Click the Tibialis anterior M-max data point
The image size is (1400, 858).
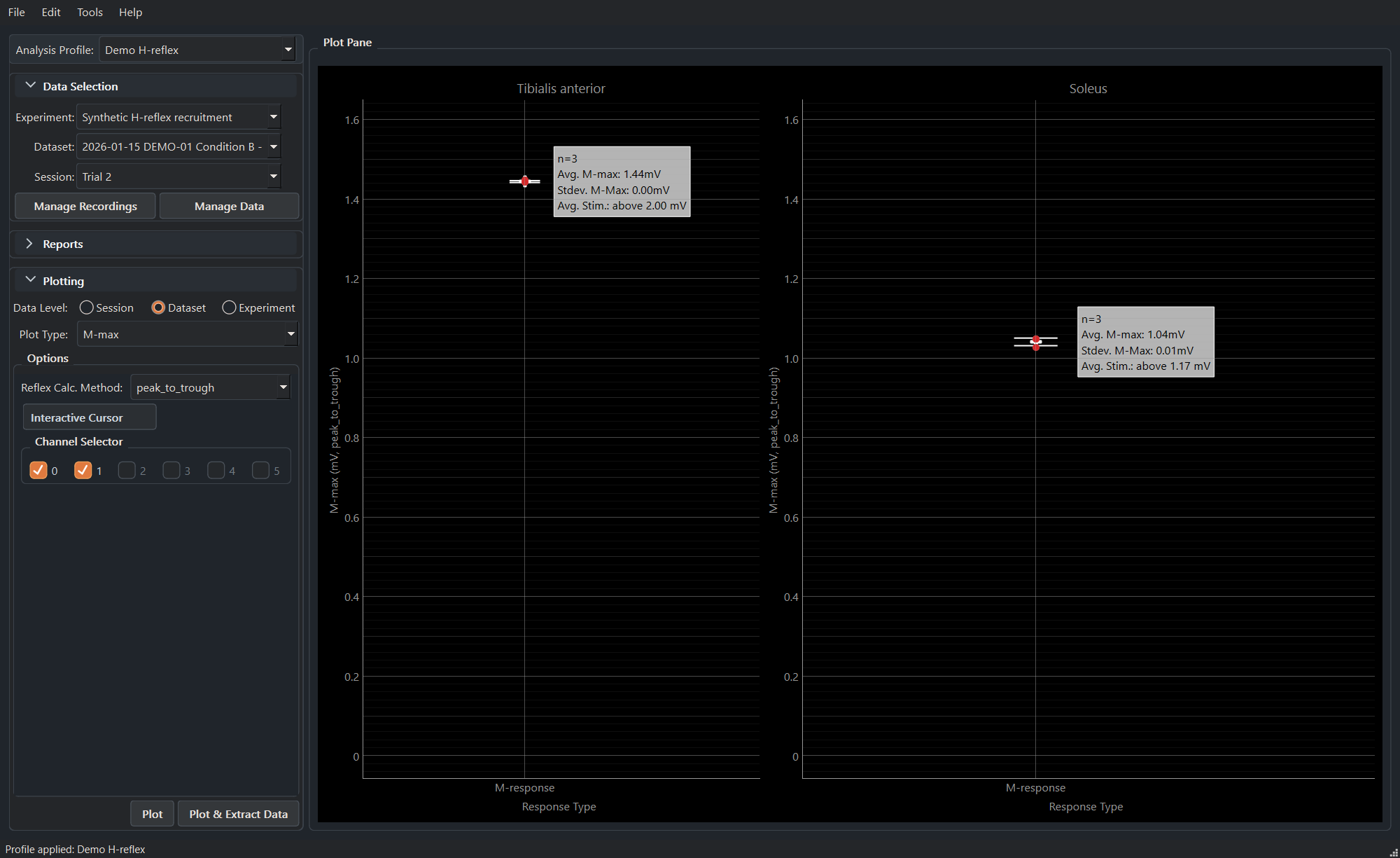pyautogui.click(x=525, y=181)
